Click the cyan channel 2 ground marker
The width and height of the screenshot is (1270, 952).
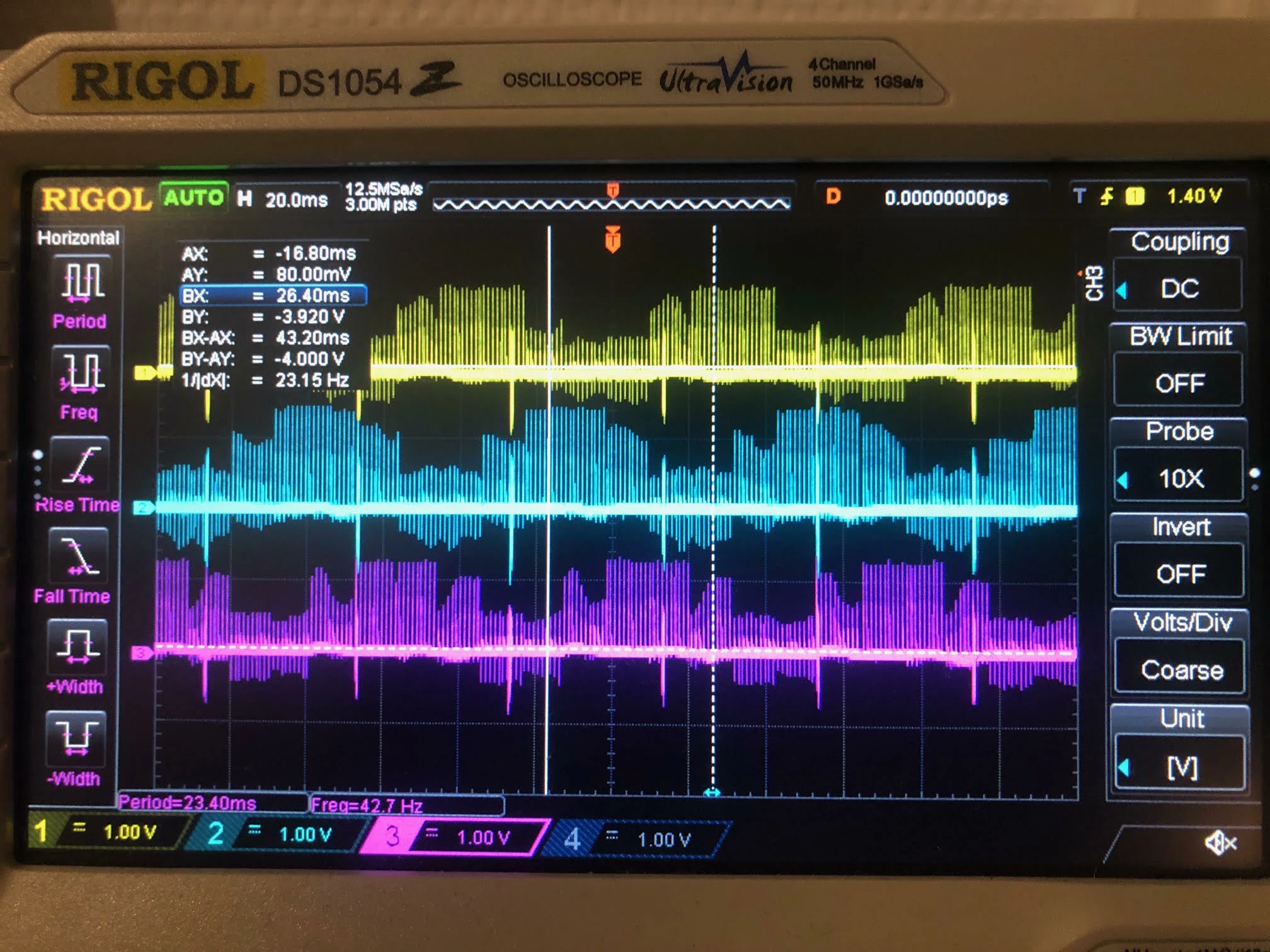click(x=143, y=508)
